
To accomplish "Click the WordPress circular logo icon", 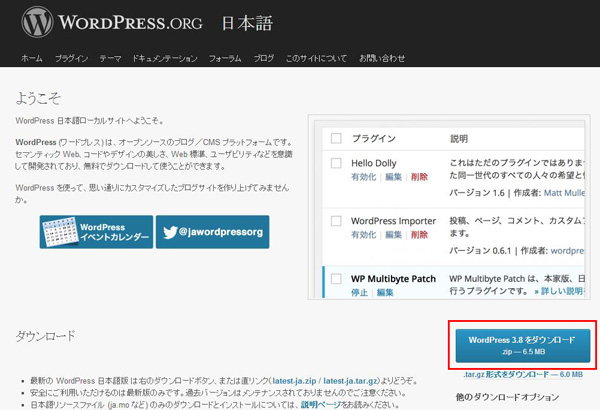I will pos(37,22).
